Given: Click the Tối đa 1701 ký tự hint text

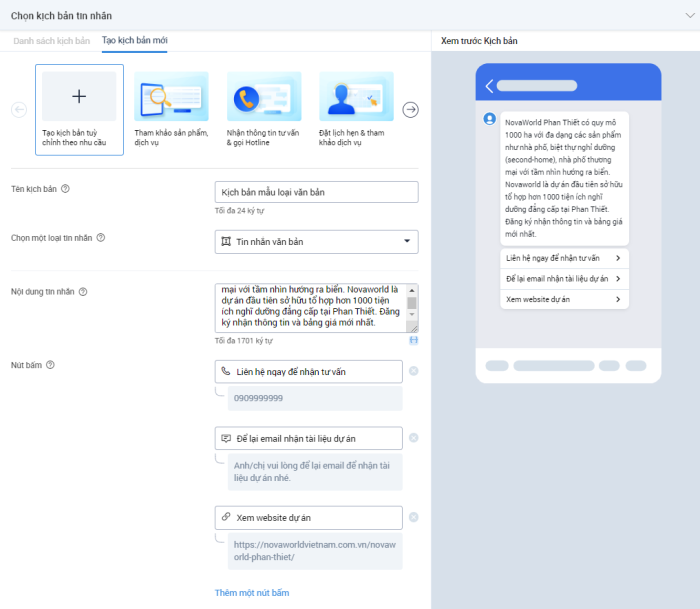Looking at the screenshot, I should point(244,341).
